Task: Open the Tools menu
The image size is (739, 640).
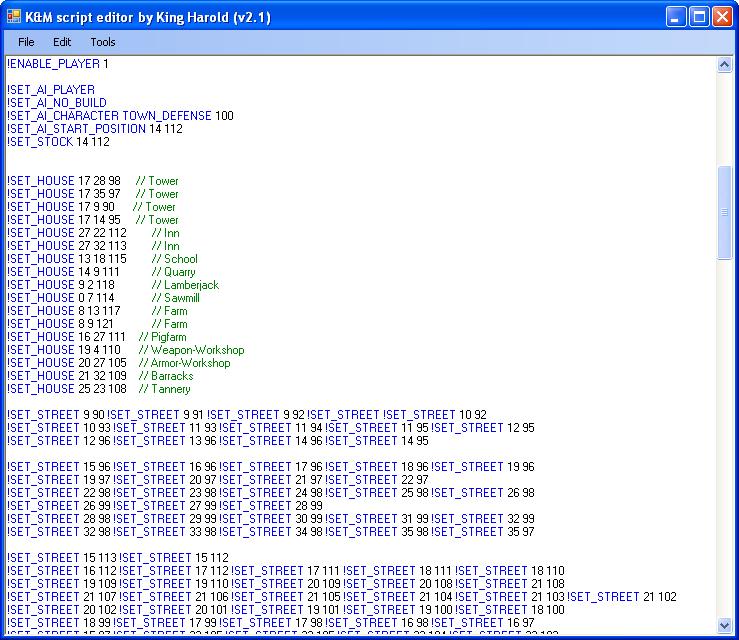Action: click(103, 42)
